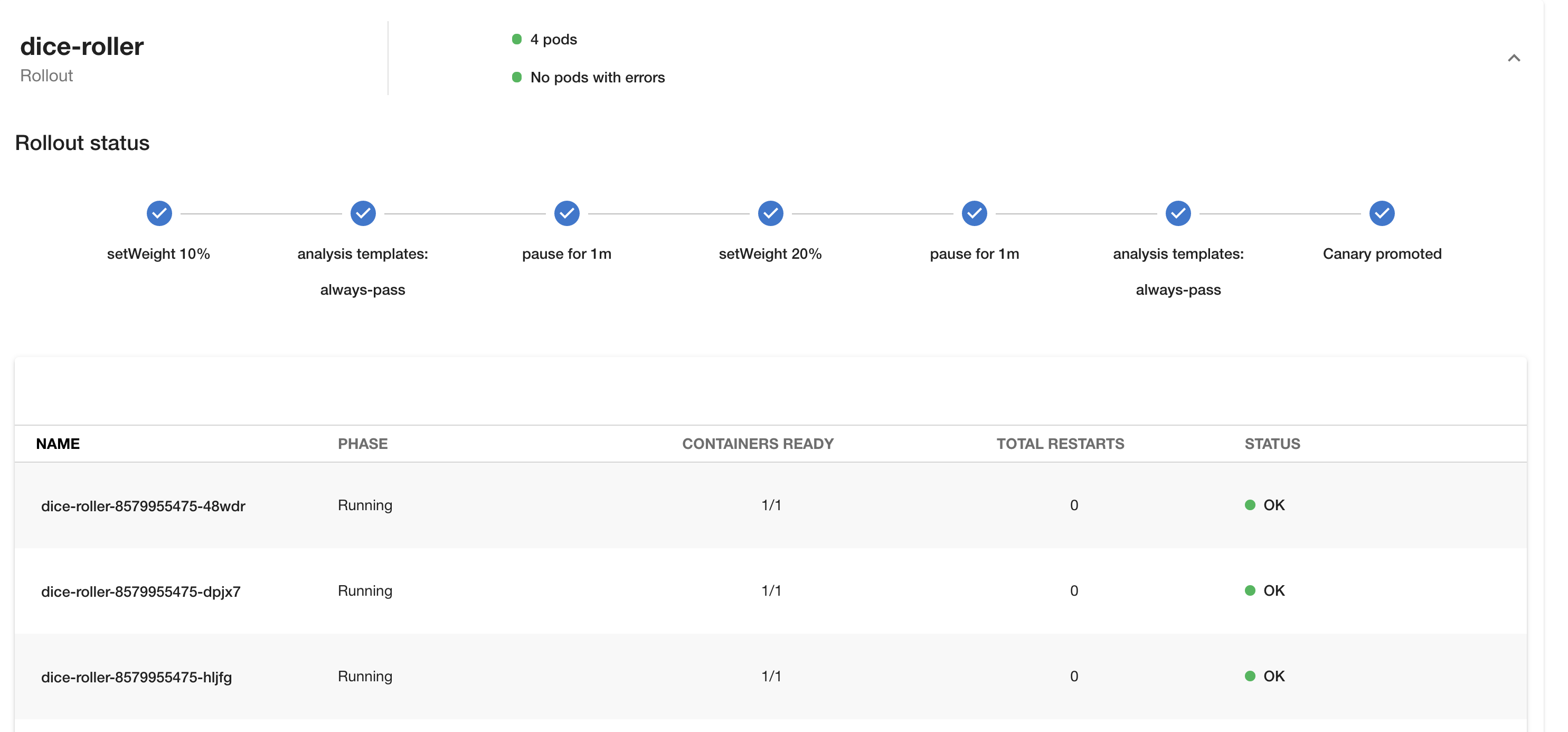
Task: Click the No pods with errors indicator
Action: (x=597, y=77)
